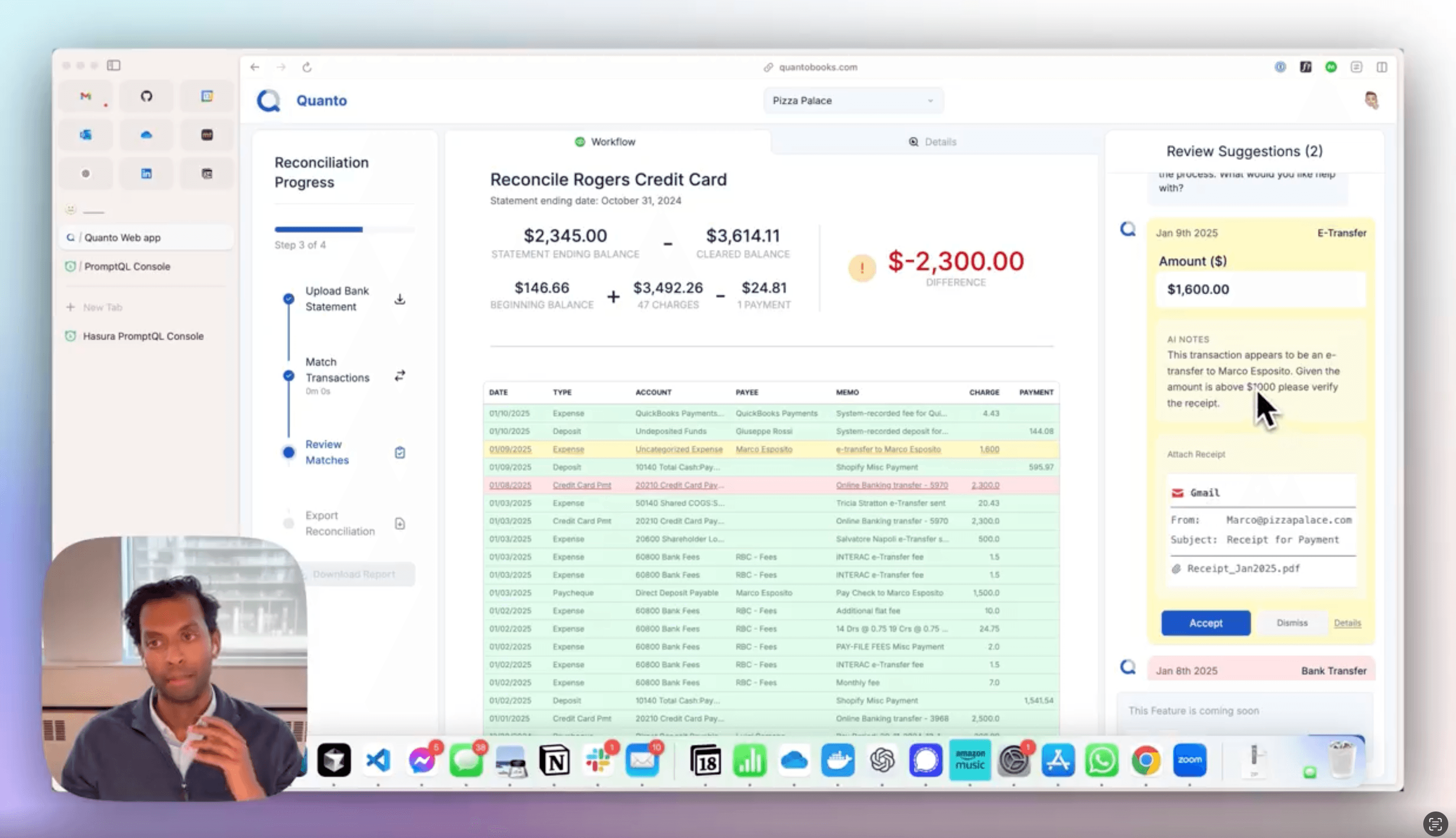Open the Gmail pinned favorite
This screenshot has height=838, width=1456.
click(x=86, y=96)
